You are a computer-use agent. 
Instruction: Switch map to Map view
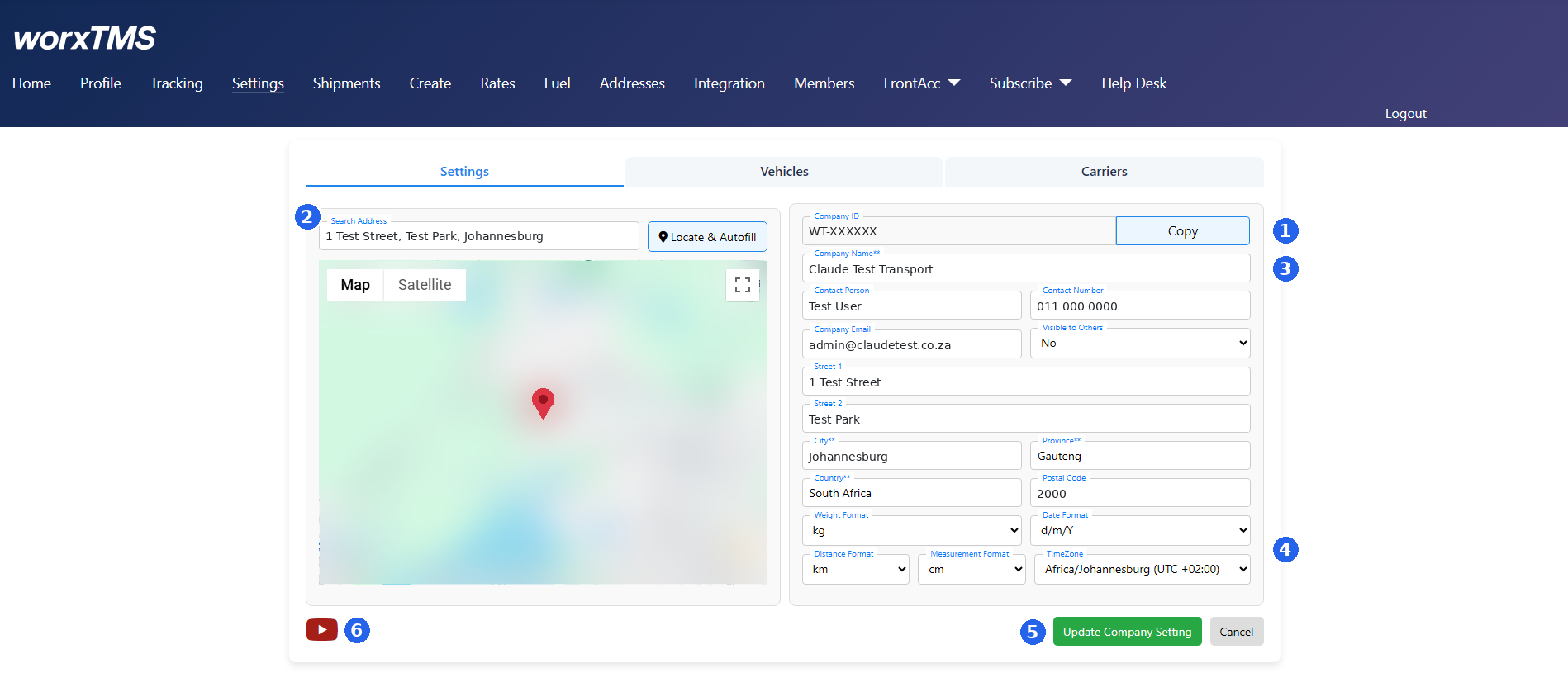click(355, 285)
